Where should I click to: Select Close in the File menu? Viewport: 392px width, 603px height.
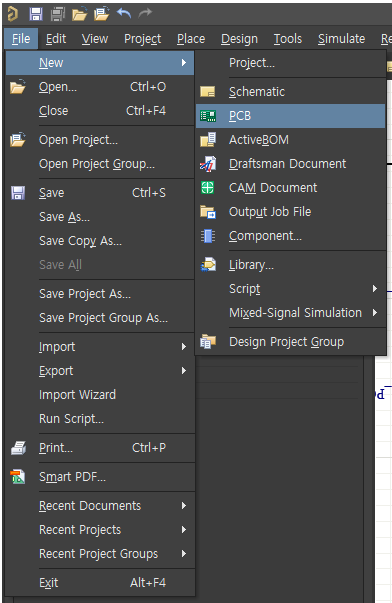click(x=100, y=111)
